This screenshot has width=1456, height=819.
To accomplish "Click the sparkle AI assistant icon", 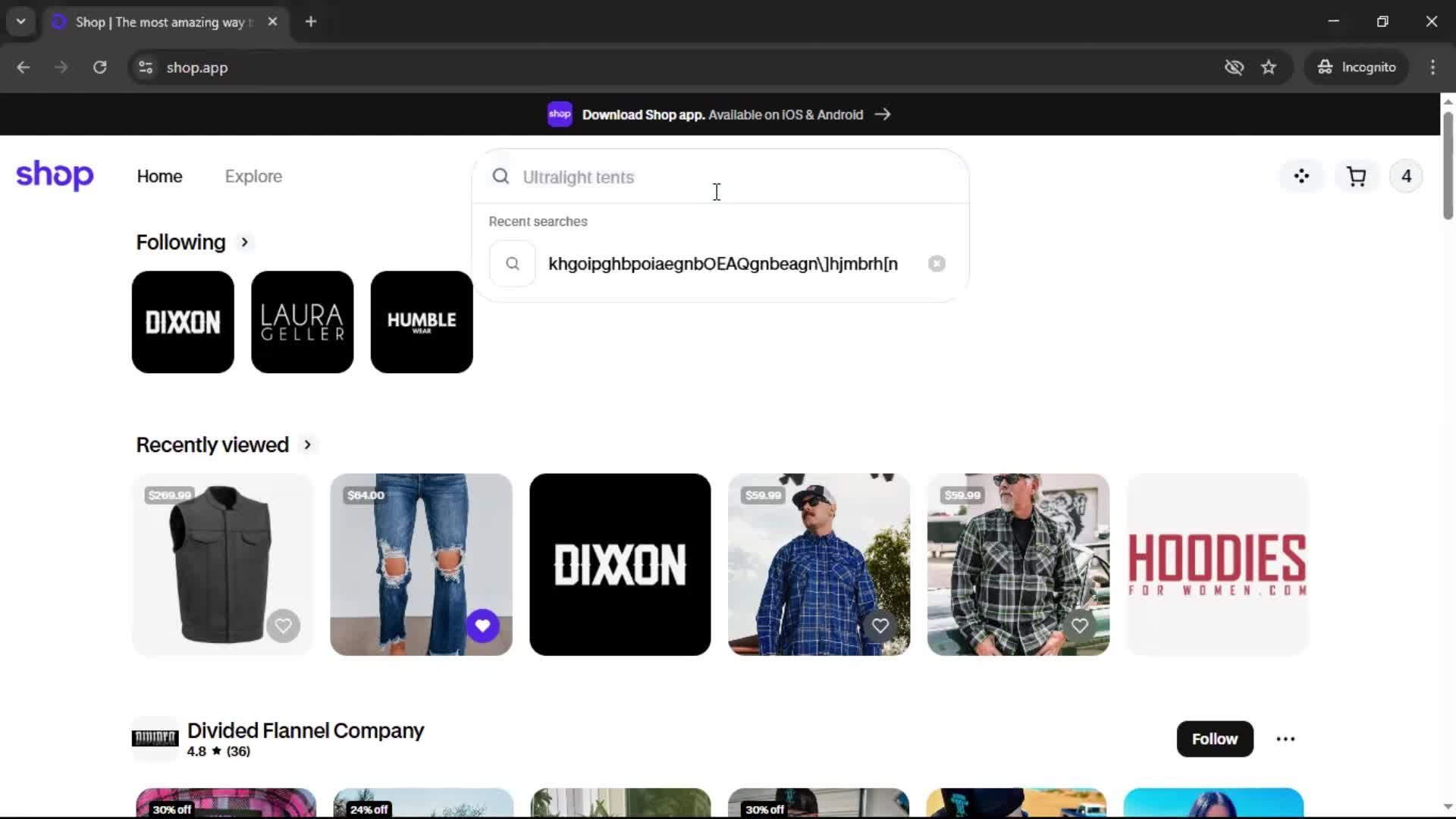I will pos(1301,177).
